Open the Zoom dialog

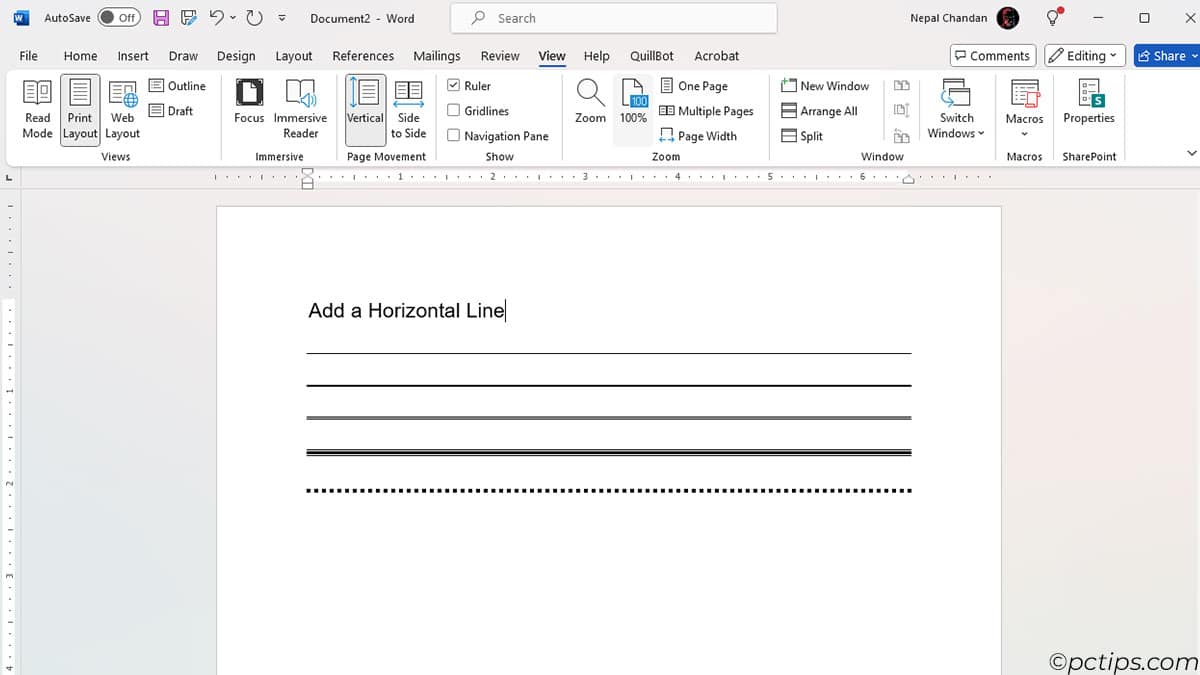589,105
